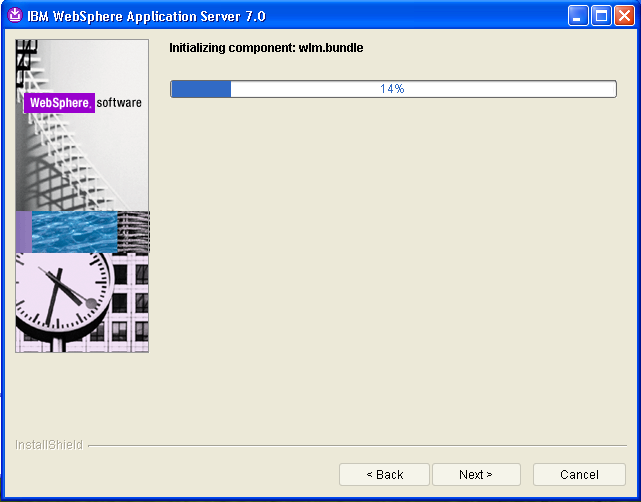This screenshot has height=502, width=641.
Task: Click the IBM WebSphere Application Server 7.0 title
Action: pos(146,16)
